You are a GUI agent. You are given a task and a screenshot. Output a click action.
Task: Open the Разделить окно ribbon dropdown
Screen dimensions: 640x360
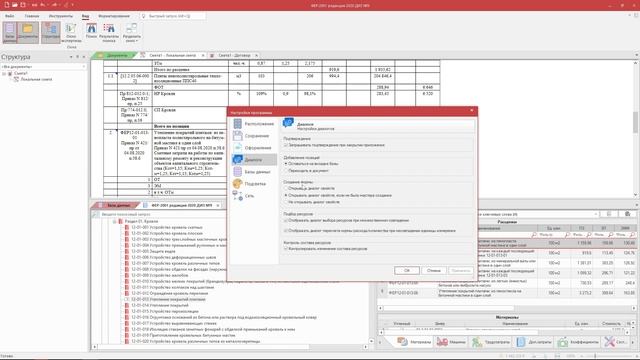(x=131, y=33)
